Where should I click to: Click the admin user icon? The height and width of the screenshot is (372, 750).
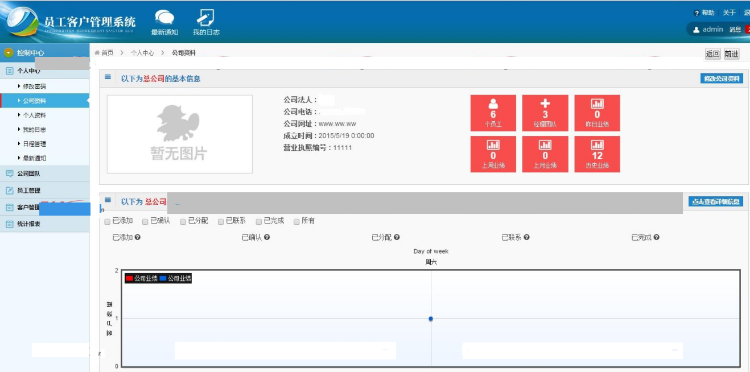pos(696,29)
